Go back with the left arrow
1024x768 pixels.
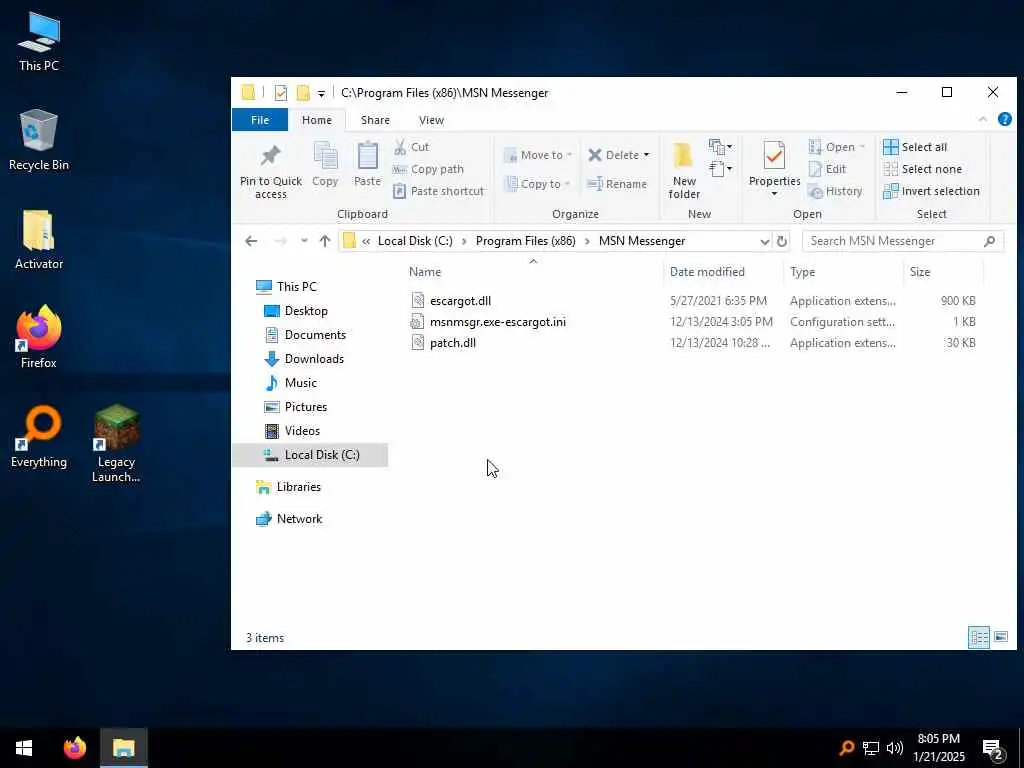[251, 241]
